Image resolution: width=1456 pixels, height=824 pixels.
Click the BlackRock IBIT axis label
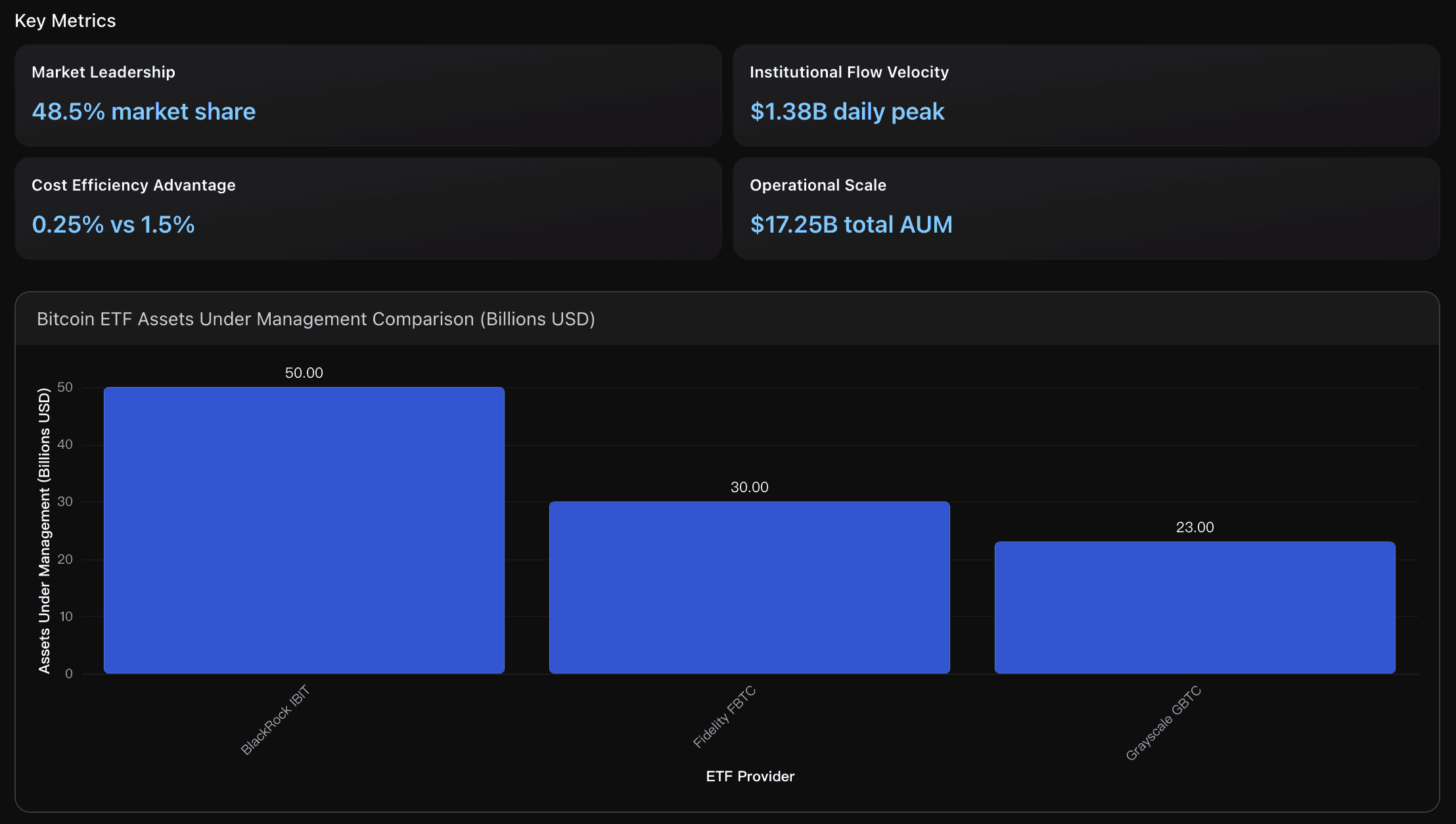[x=275, y=720]
